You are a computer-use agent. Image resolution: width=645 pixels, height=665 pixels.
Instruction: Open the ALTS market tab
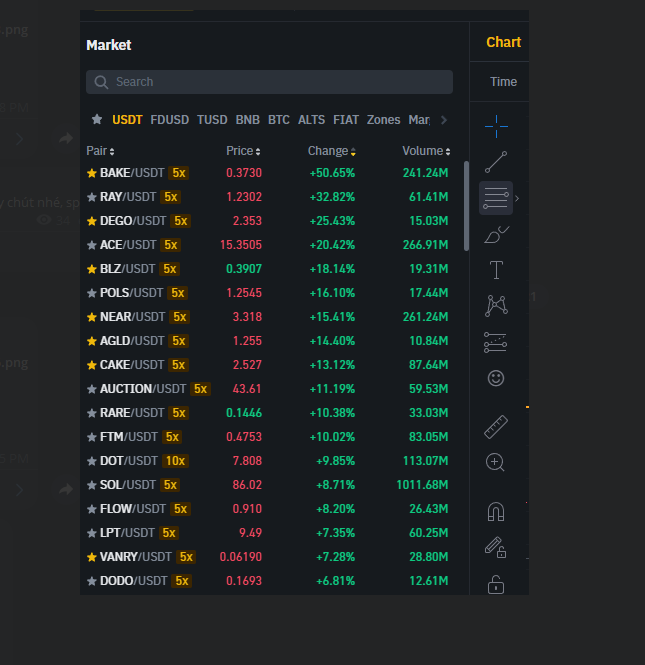(x=311, y=120)
